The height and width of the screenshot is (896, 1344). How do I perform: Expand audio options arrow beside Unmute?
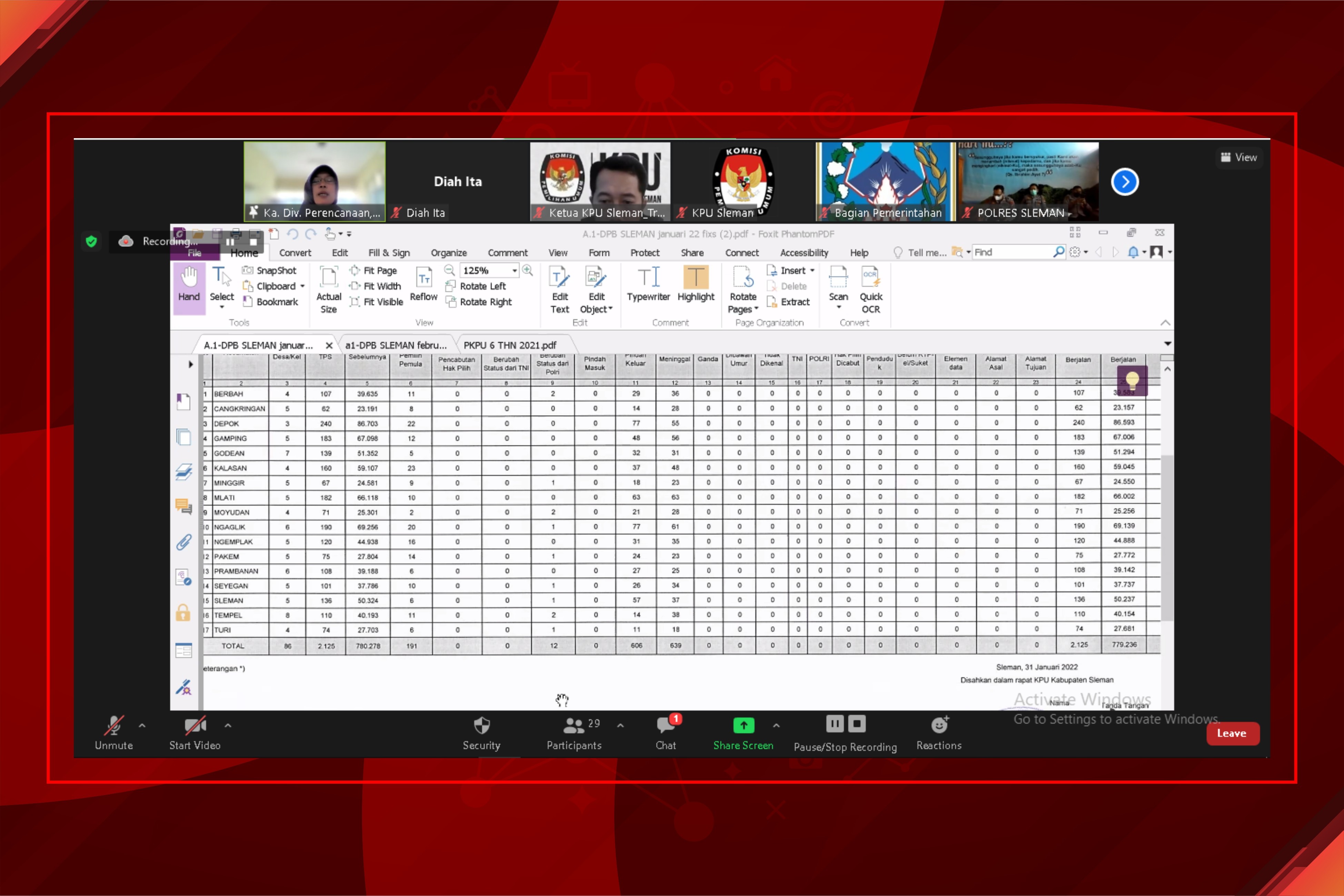coord(142,726)
